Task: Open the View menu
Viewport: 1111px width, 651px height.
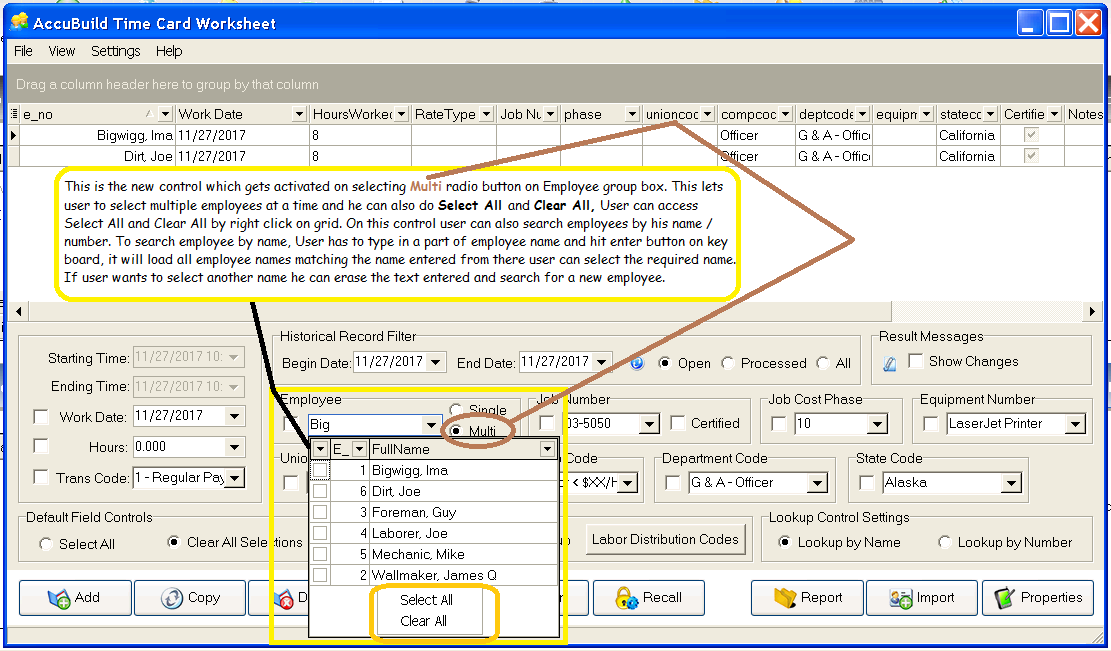Action: [x=62, y=51]
